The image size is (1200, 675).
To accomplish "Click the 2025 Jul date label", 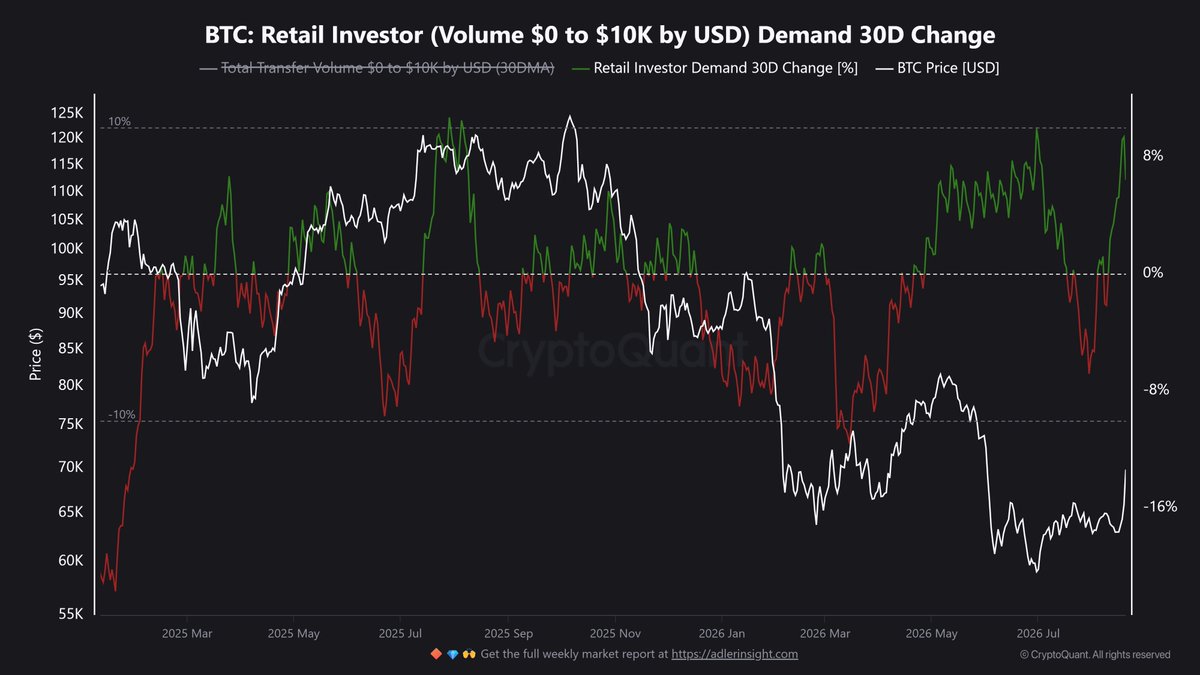I will point(400,633).
